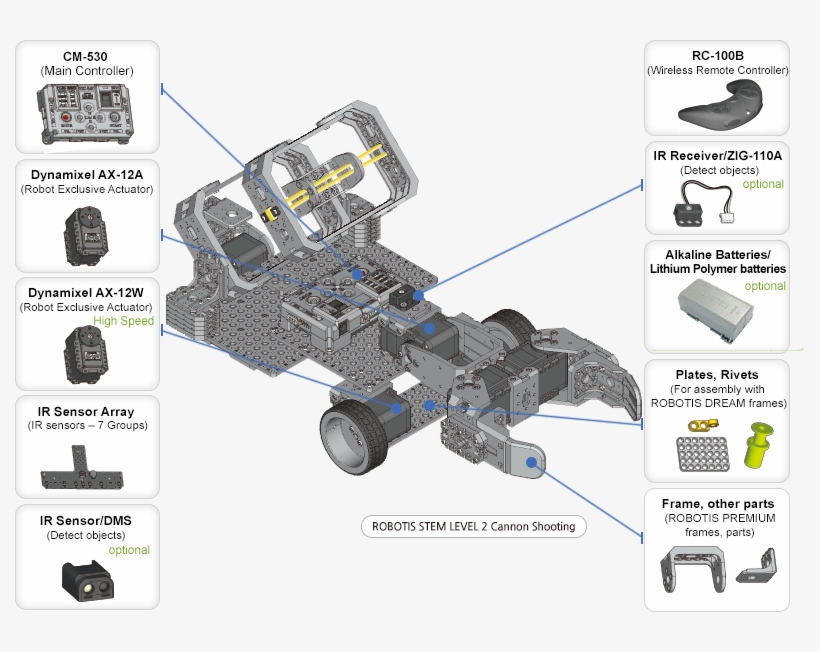
Task: Click the High Speed text on AX-12W
Action: point(123,321)
